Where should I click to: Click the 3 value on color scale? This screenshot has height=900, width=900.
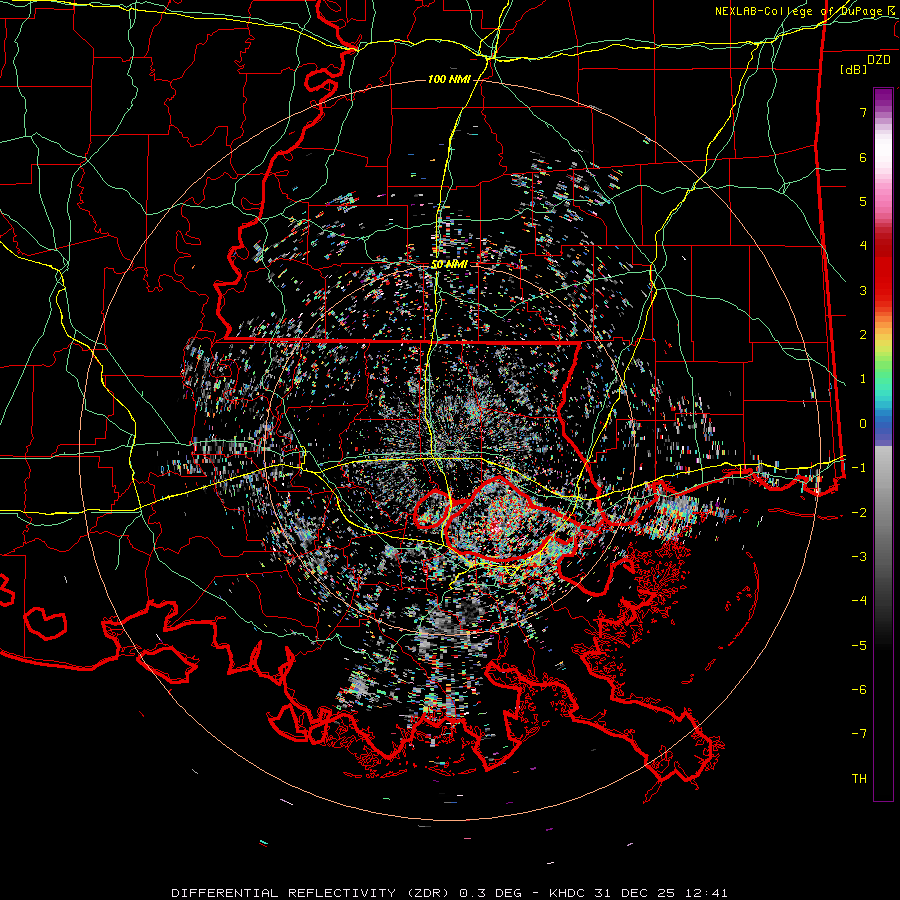[x=863, y=290]
